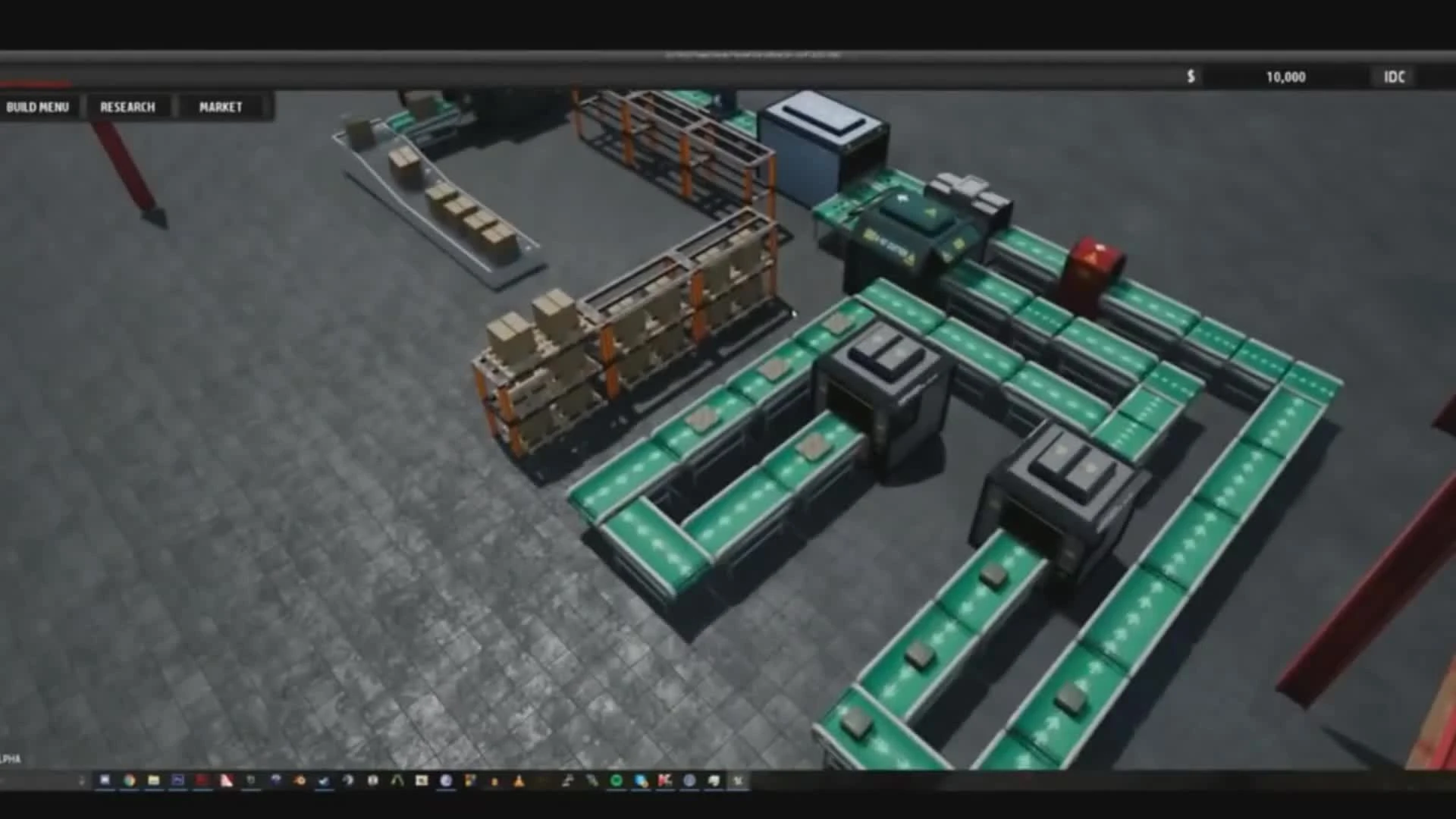Open Blender from the taskbar

[300, 780]
